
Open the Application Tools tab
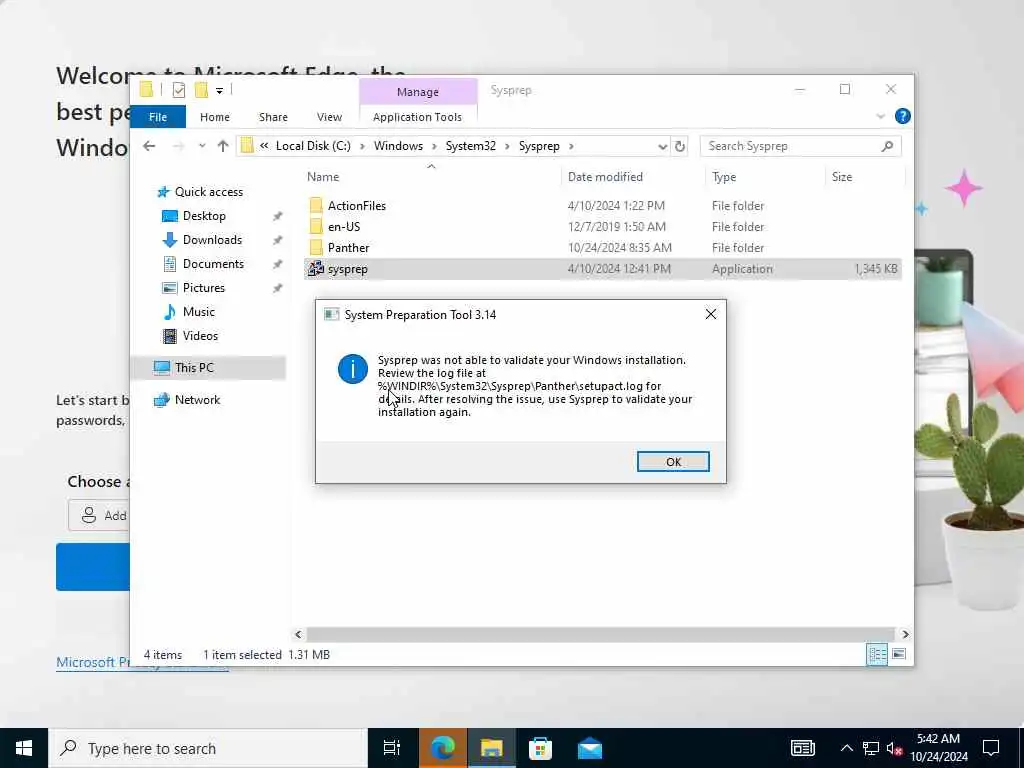click(417, 117)
